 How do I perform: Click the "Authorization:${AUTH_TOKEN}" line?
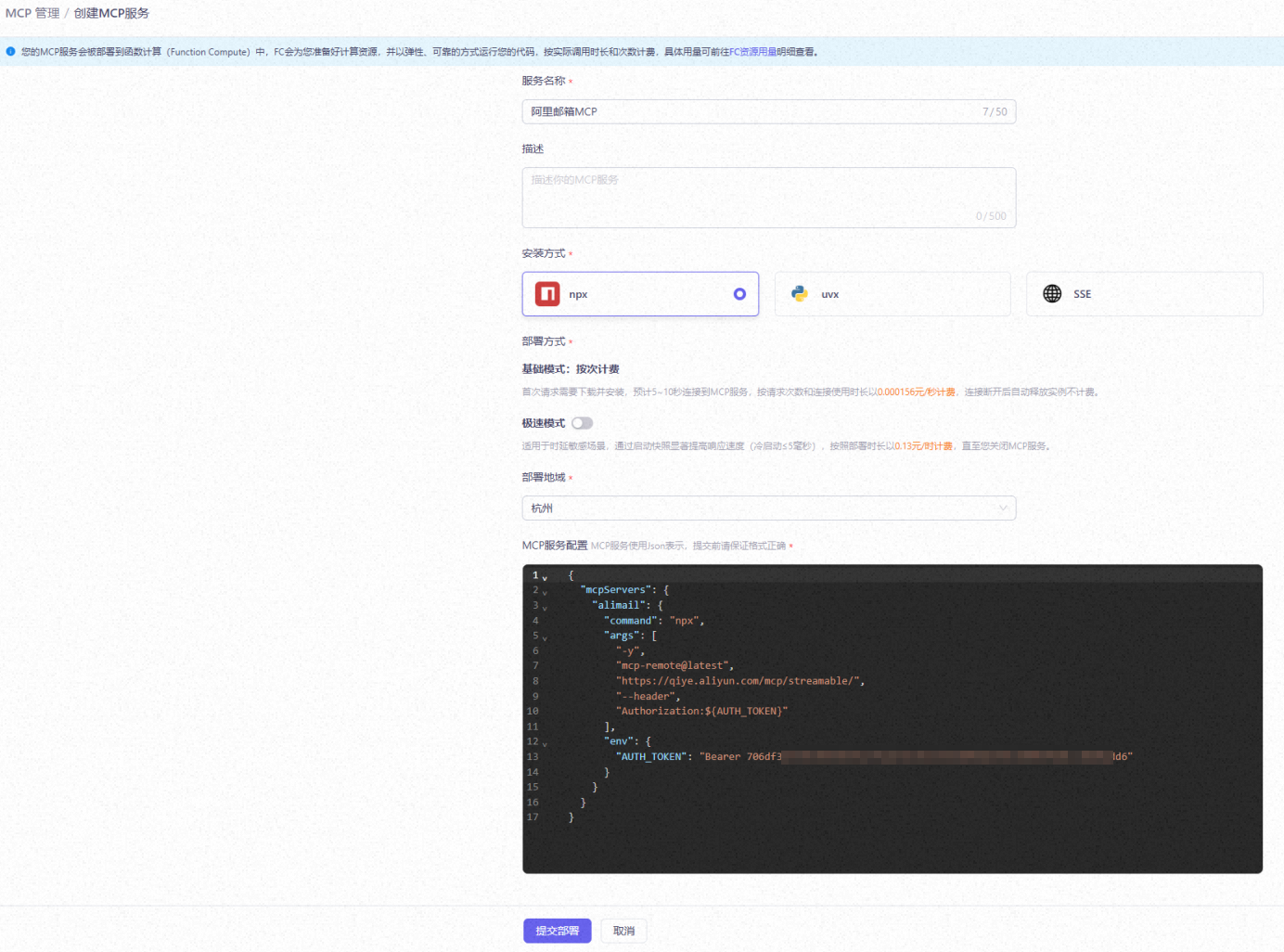[x=701, y=711]
